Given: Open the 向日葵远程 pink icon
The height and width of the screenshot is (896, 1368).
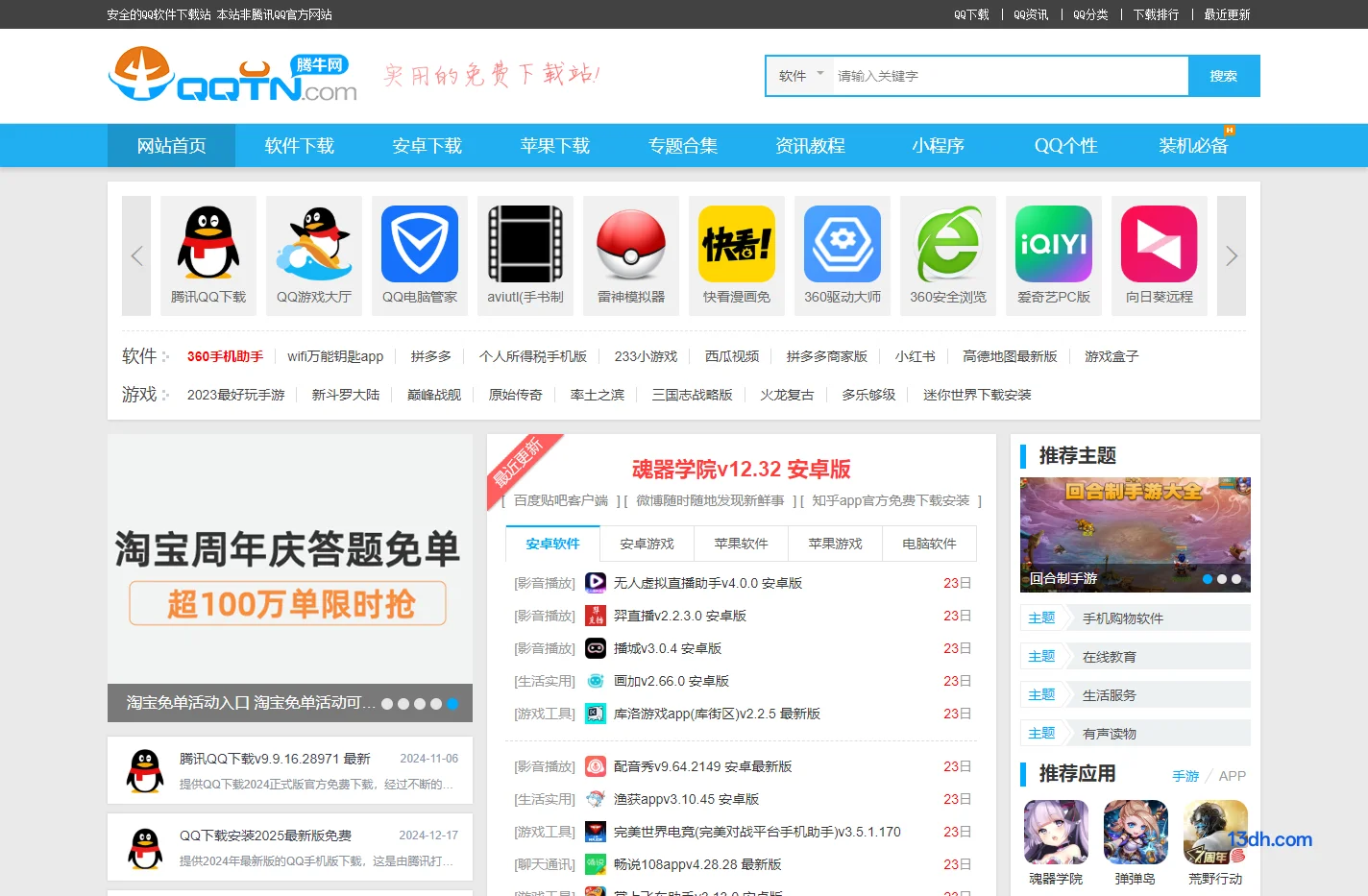Looking at the screenshot, I should tap(1160, 244).
